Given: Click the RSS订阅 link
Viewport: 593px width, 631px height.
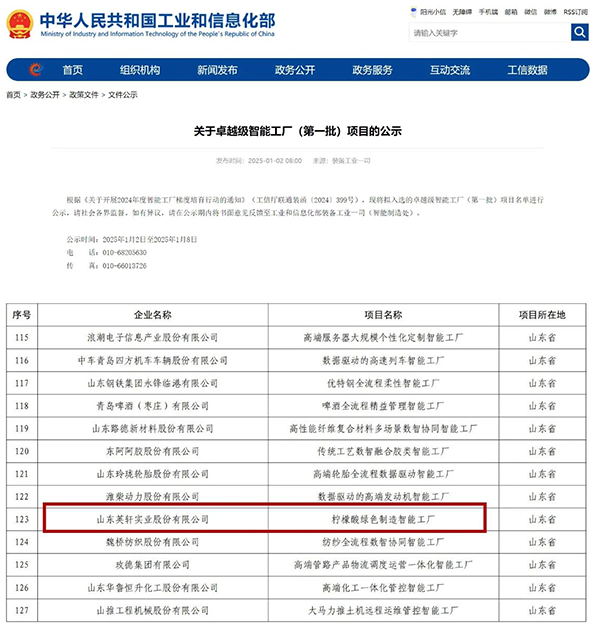Looking at the screenshot, I should pyautogui.click(x=575, y=12).
